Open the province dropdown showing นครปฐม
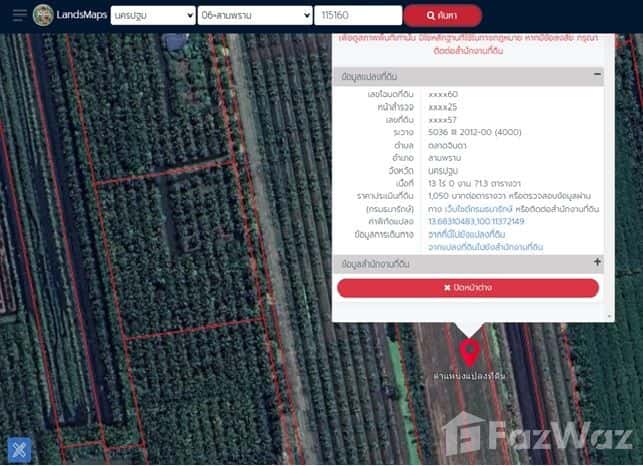The width and height of the screenshot is (643, 466). tap(153, 16)
